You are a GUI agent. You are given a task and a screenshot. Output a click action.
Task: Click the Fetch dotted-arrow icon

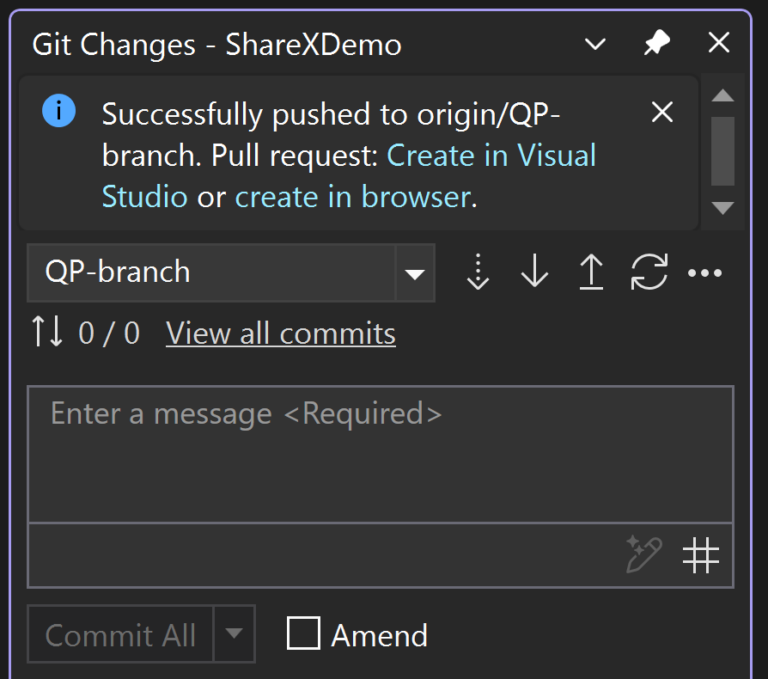(478, 273)
